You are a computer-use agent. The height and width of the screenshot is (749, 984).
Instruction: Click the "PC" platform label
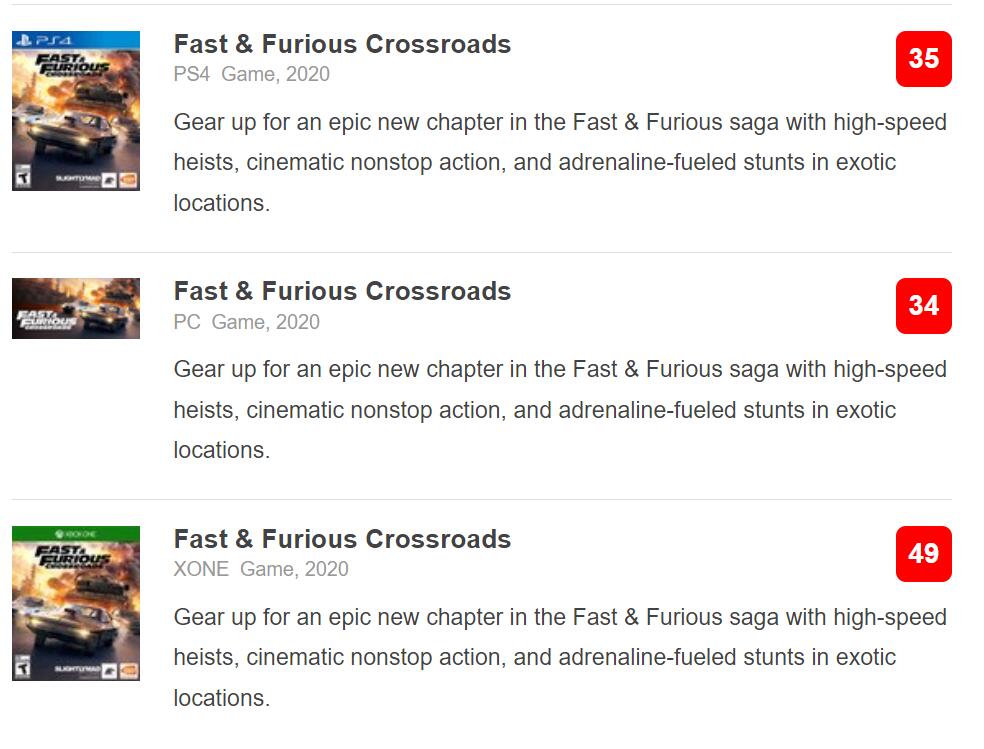pyautogui.click(x=187, y=322)
